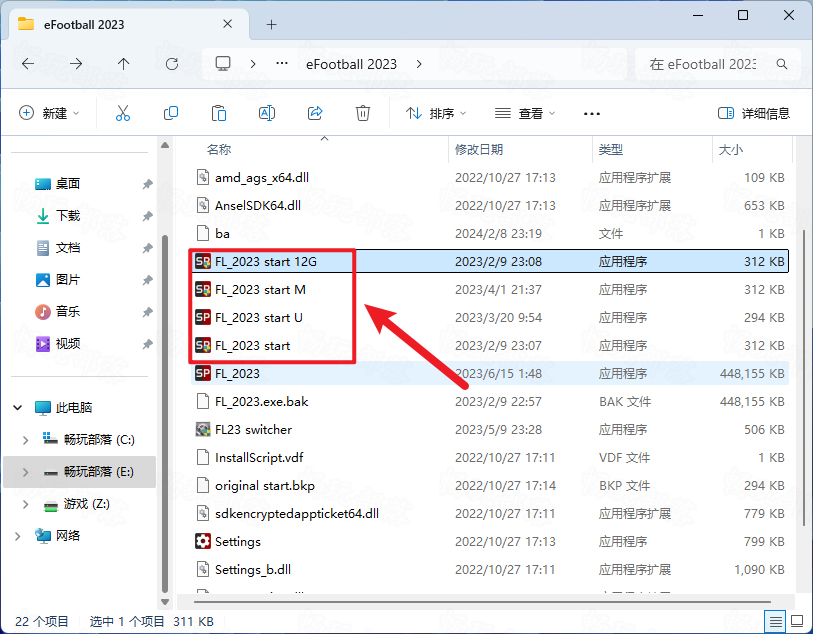Switch to large thumbnails view icon
This screenshot has height=634, width=813.
click(x=796, y=621)
